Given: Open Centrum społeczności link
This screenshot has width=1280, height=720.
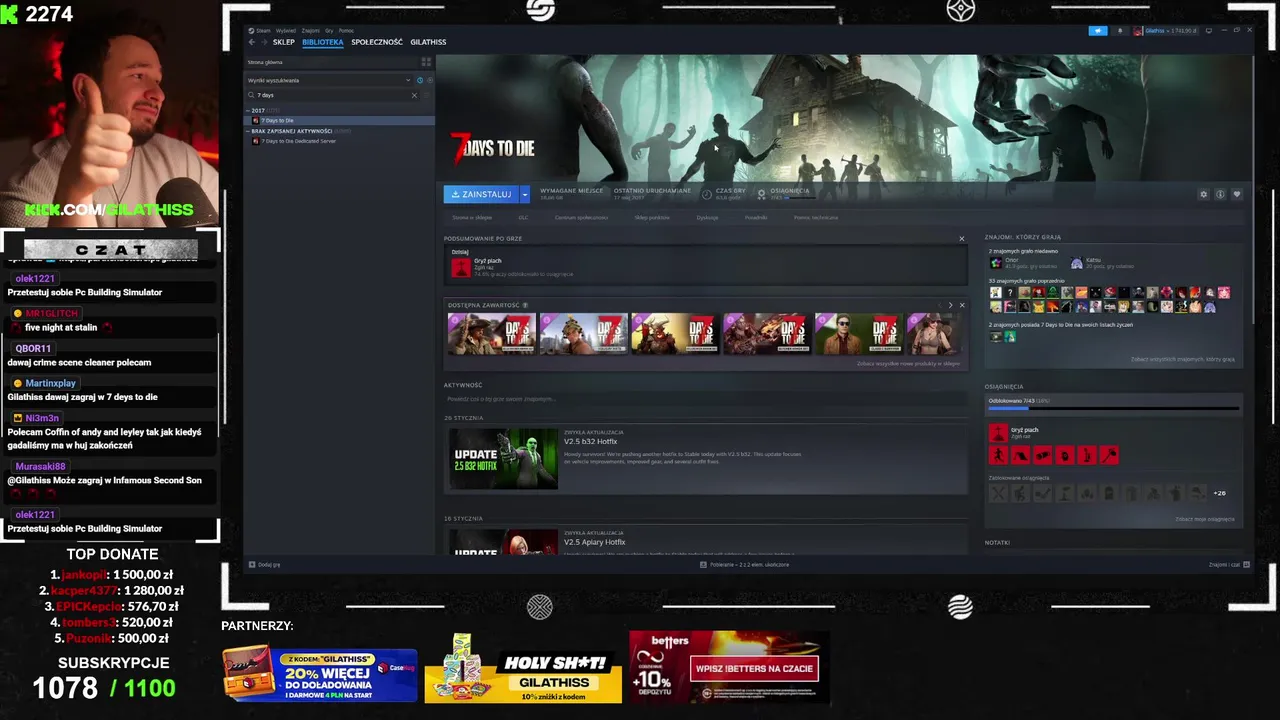Looking at the screenshot, I should (581, 217).
